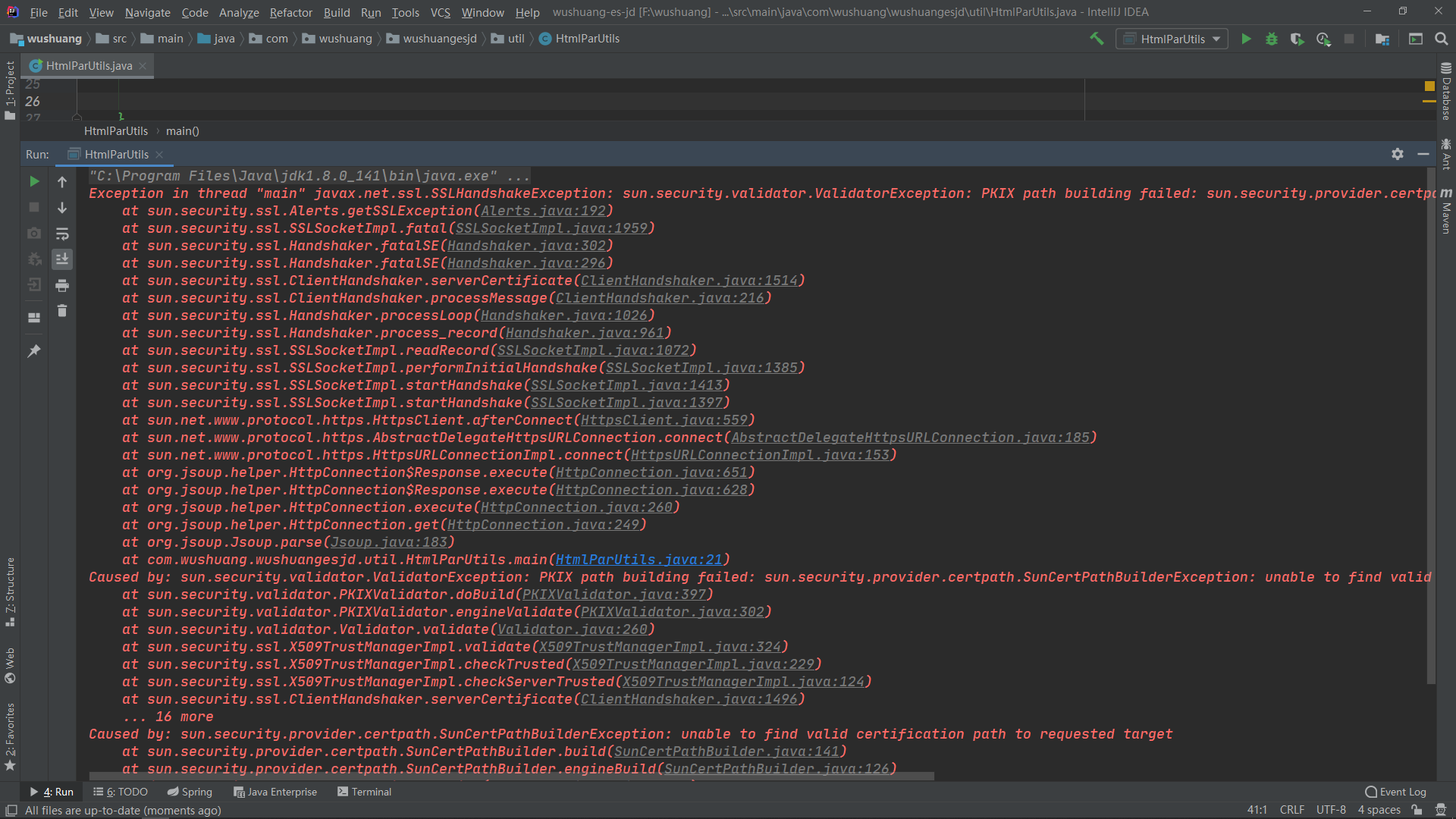1456x819 pixels.
Task: Click the attach debugger bug icon
Action: 34,259
